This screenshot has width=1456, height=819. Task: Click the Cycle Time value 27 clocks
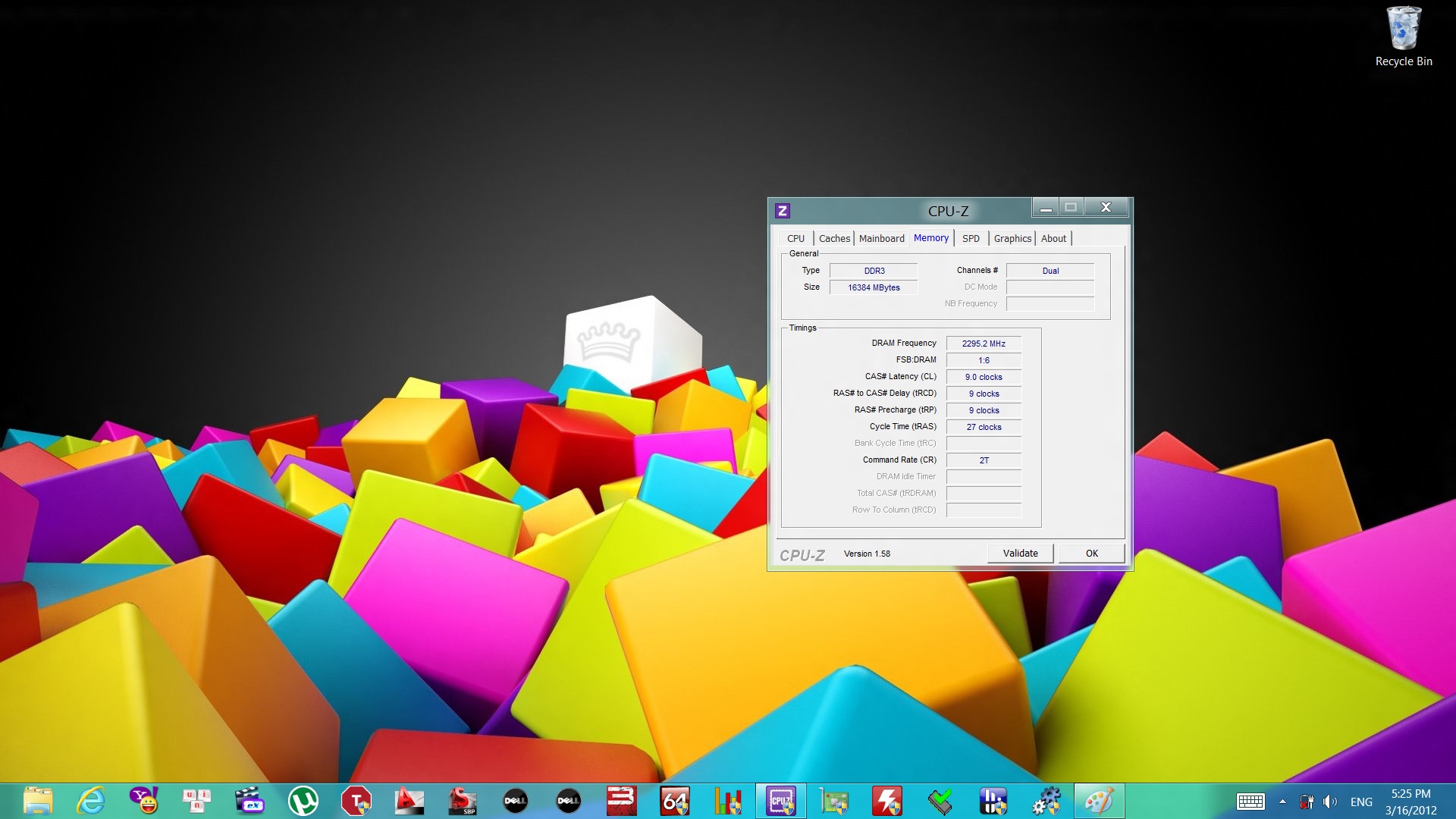[984, 427]
